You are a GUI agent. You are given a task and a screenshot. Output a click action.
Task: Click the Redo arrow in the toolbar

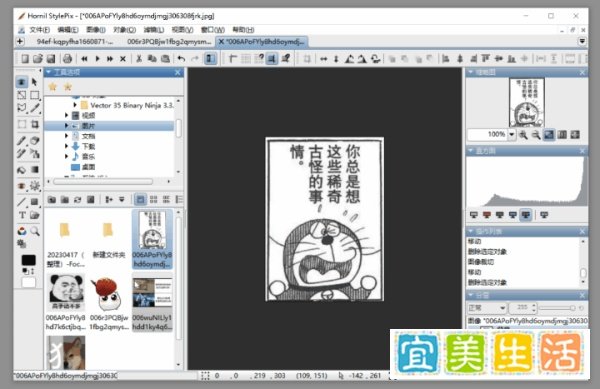tap(195, 59)
